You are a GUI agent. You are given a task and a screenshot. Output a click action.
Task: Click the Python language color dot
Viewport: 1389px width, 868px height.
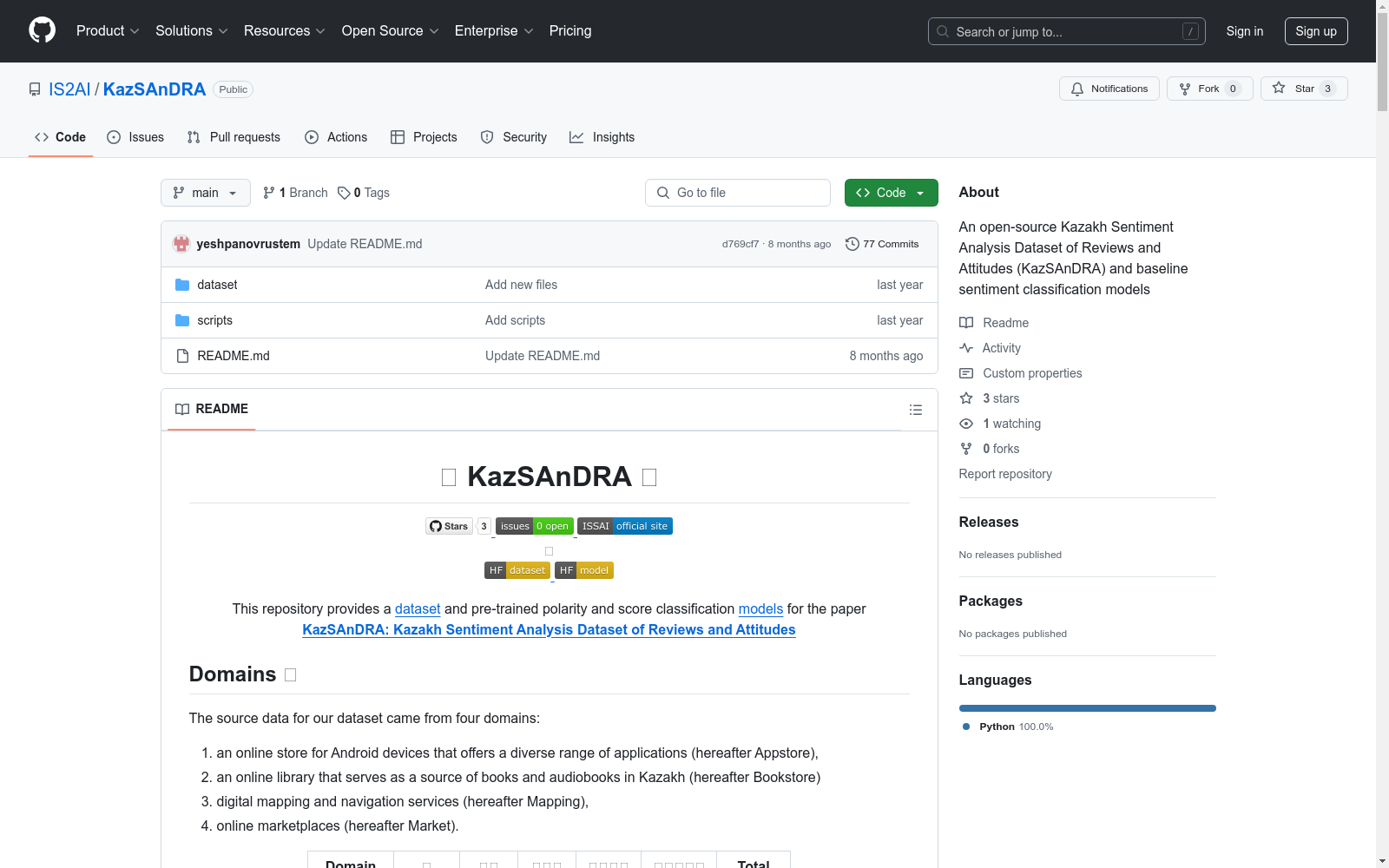(x=966, y=727)
